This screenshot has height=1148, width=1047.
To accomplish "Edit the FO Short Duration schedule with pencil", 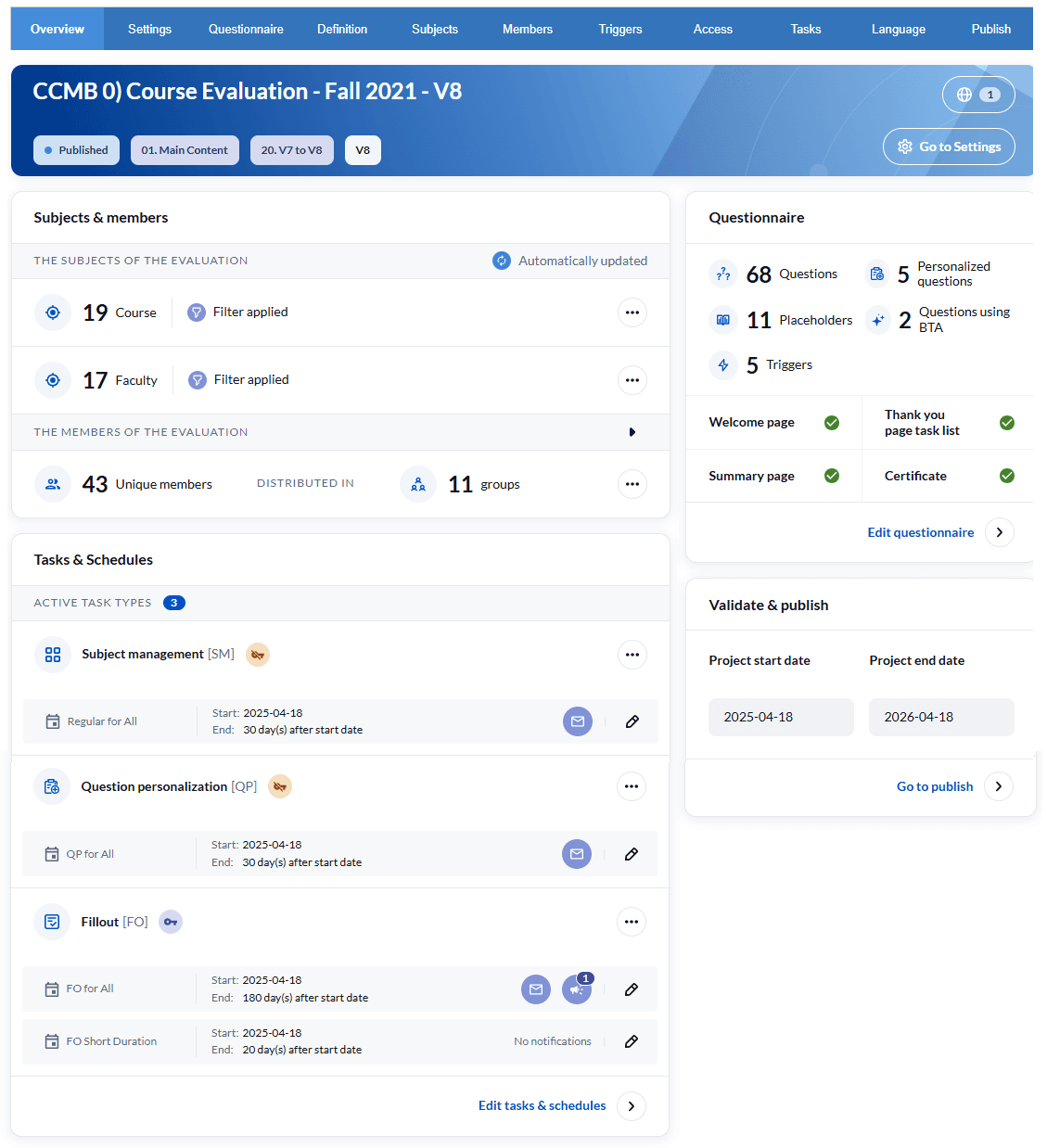I will tap(631, 1041).
